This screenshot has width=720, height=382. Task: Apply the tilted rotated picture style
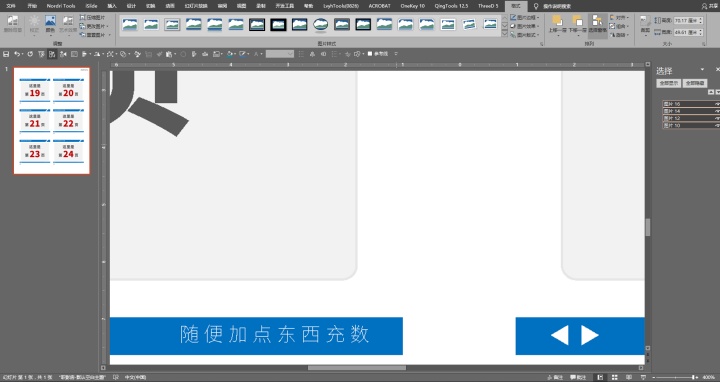point(469,24)
